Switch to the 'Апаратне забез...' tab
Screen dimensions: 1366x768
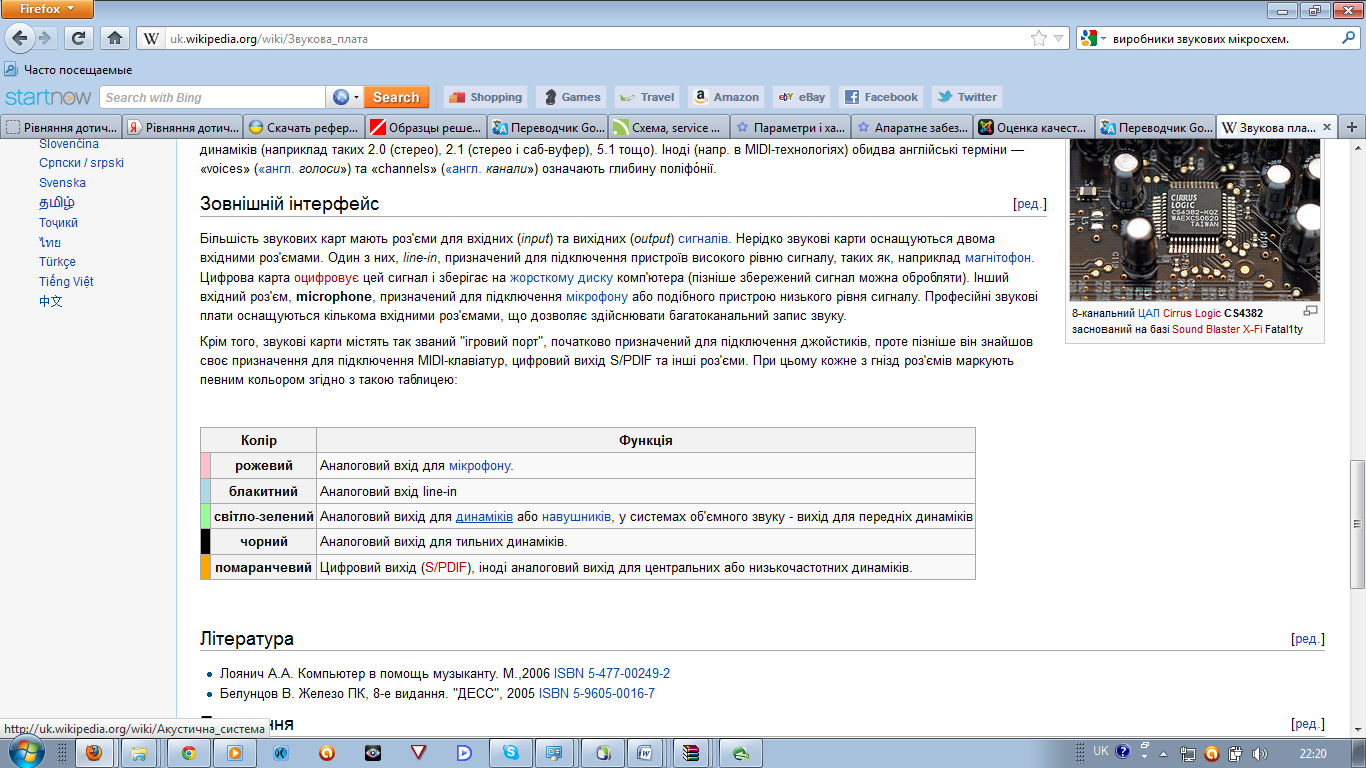(911, 127)
